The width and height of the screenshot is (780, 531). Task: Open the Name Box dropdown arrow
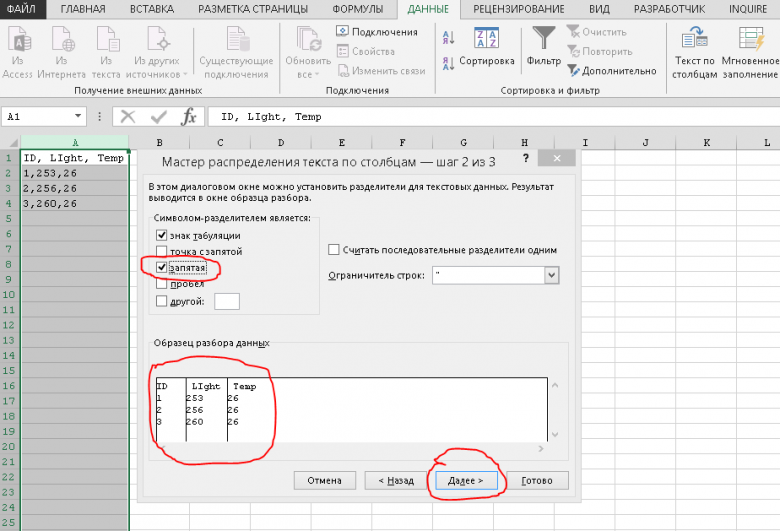(78, 116)
